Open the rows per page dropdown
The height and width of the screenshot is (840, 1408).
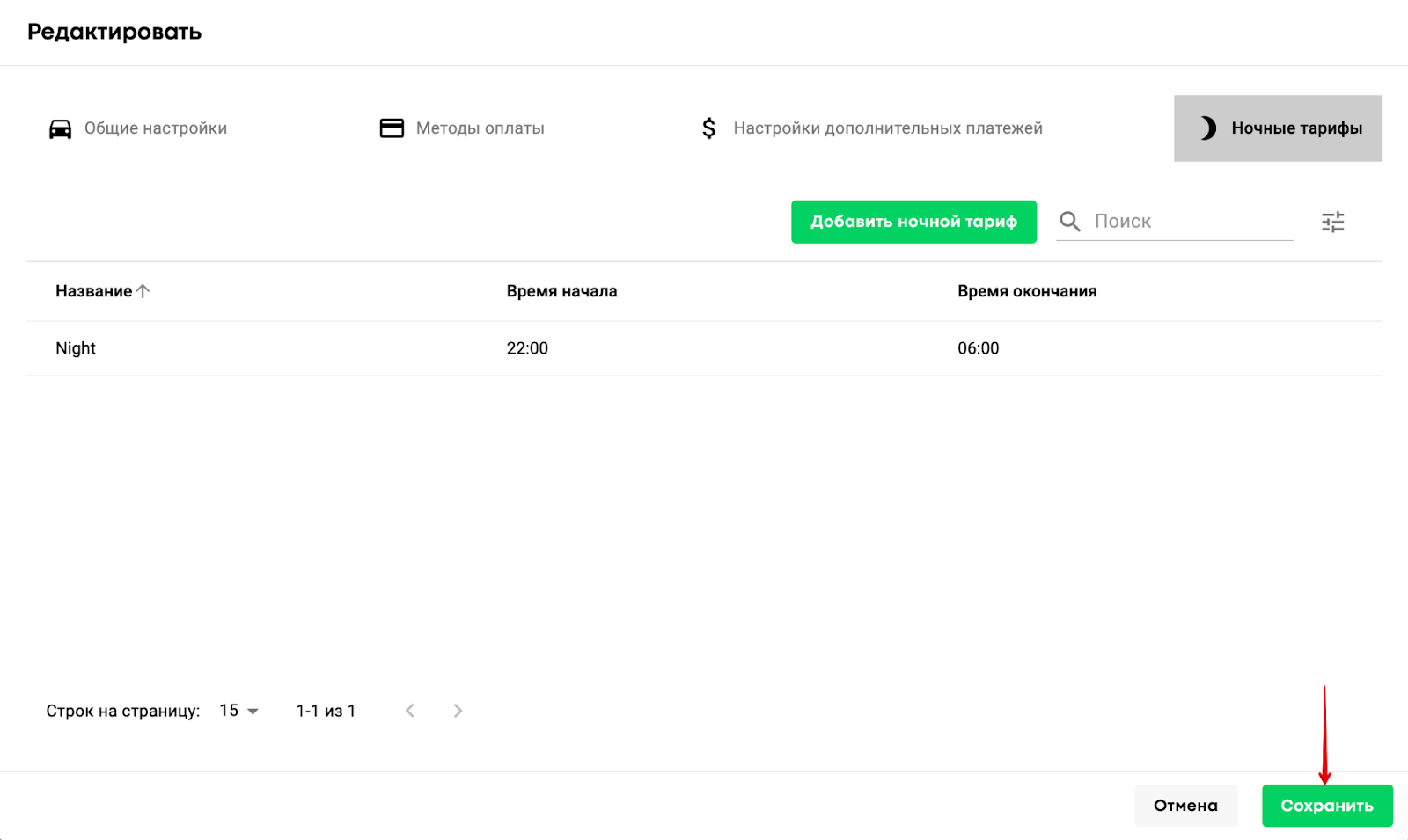[x=239, y=711]
